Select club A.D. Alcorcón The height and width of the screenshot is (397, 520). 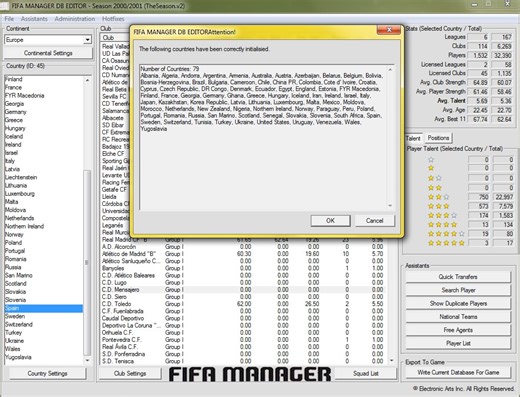pyautogui.click(x=243, y=247)
